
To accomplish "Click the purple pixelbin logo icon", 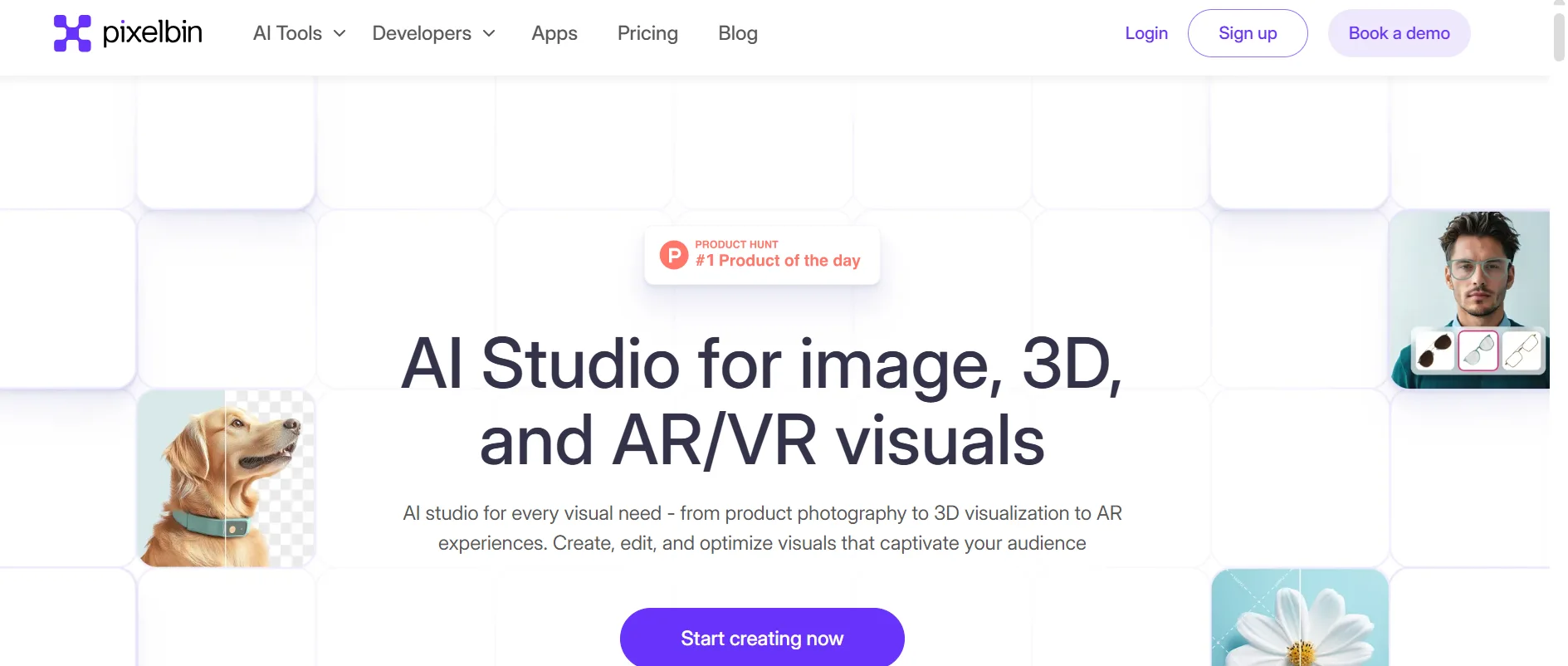I will pyautogui.click(x=72, y=33).
